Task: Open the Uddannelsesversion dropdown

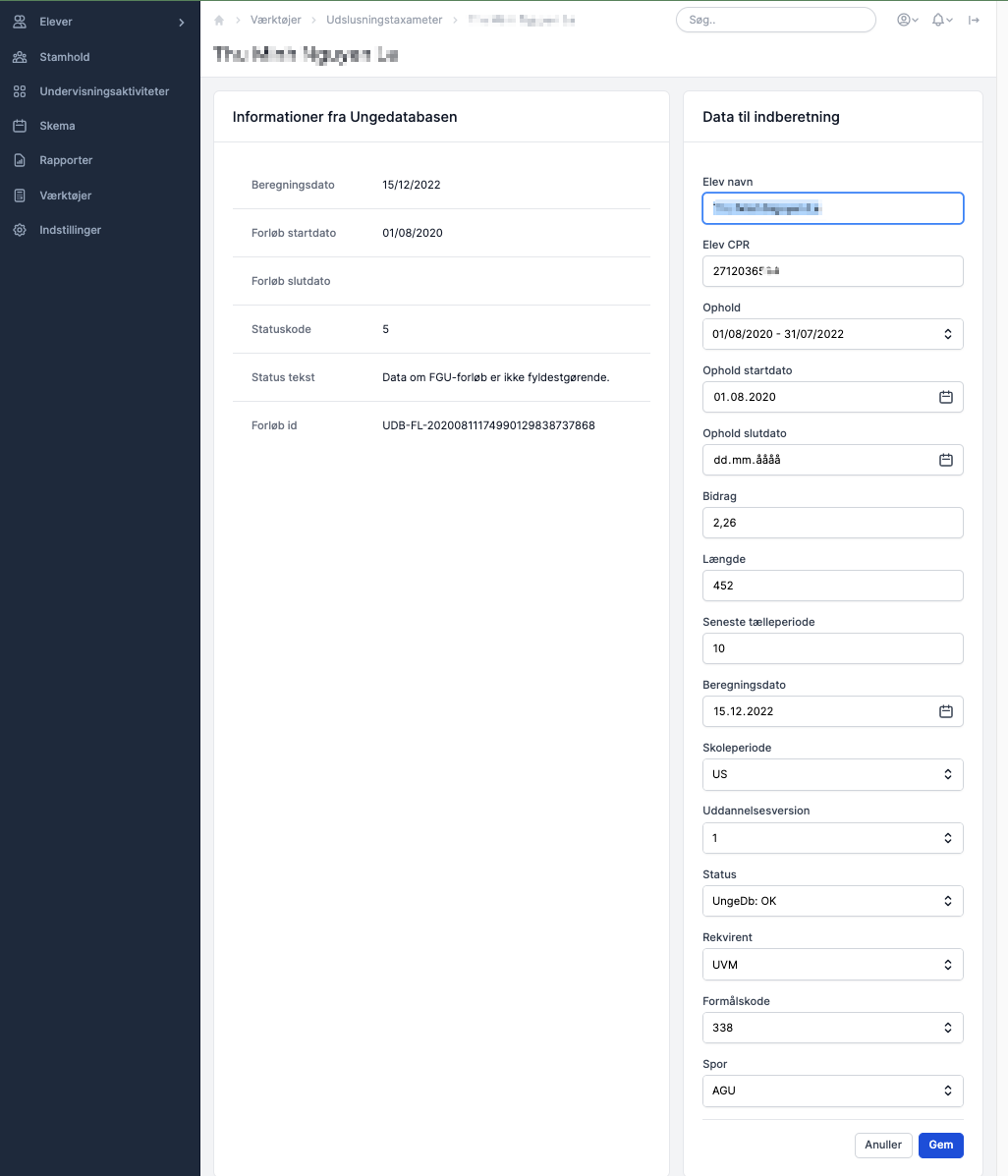Action: click(832, 838)
